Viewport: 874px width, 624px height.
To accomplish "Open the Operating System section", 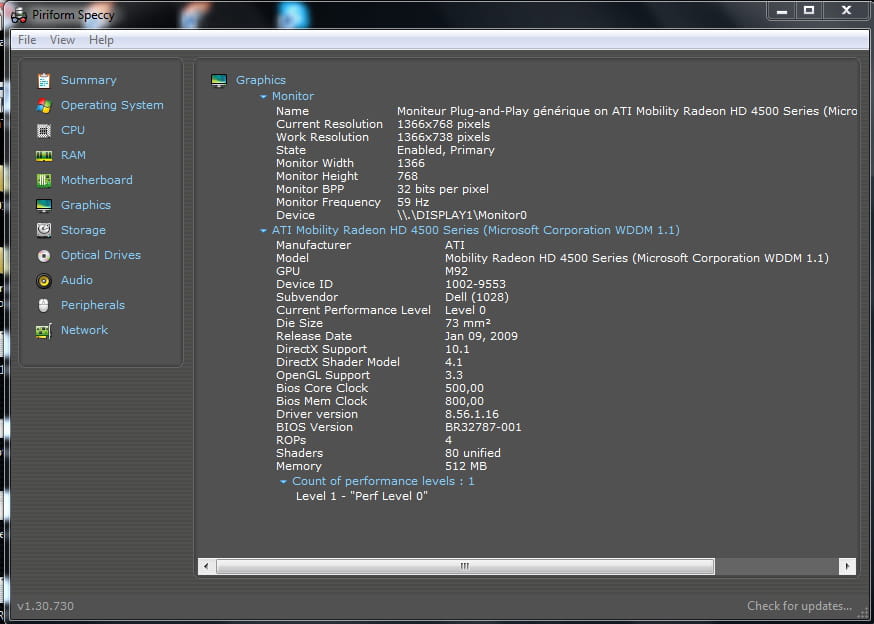I will pyautogui.click(x=112, y=105).
